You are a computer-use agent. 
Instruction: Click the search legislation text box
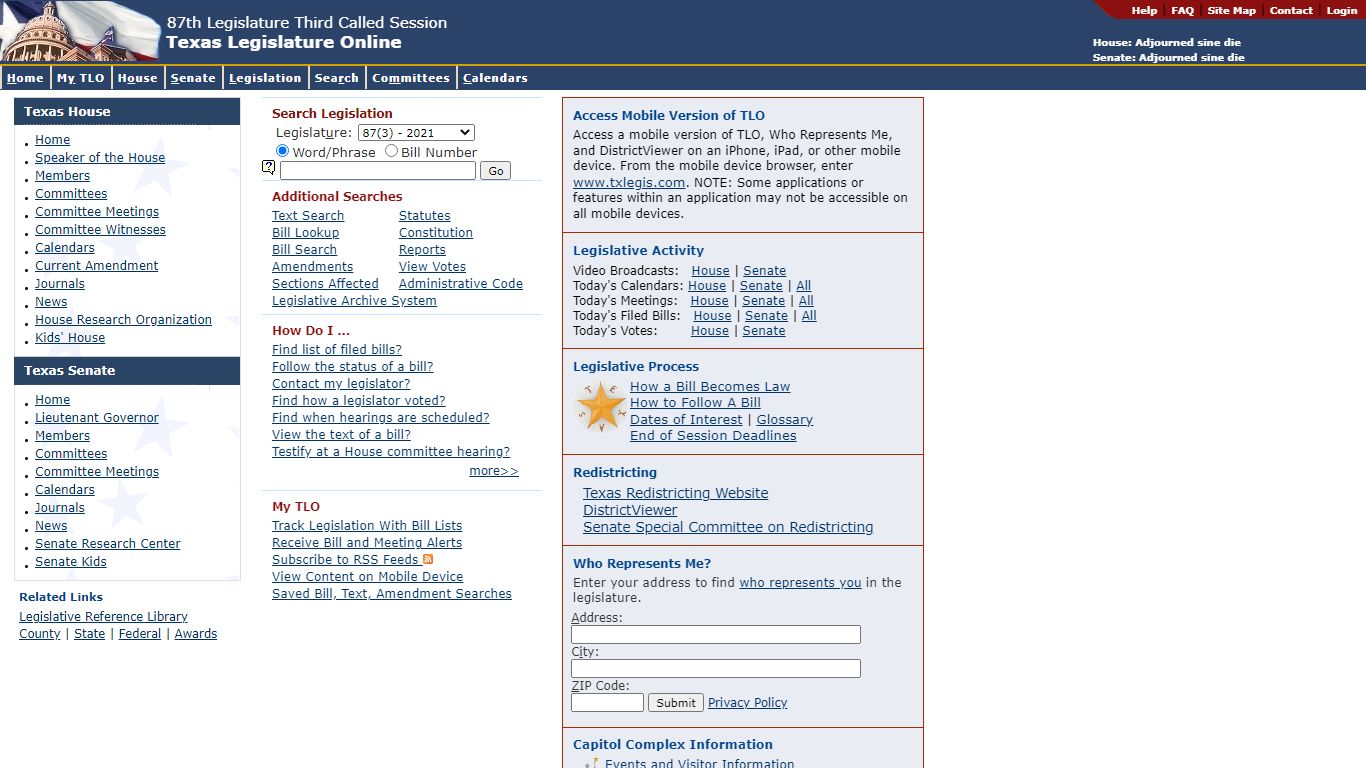coord(378,171)
